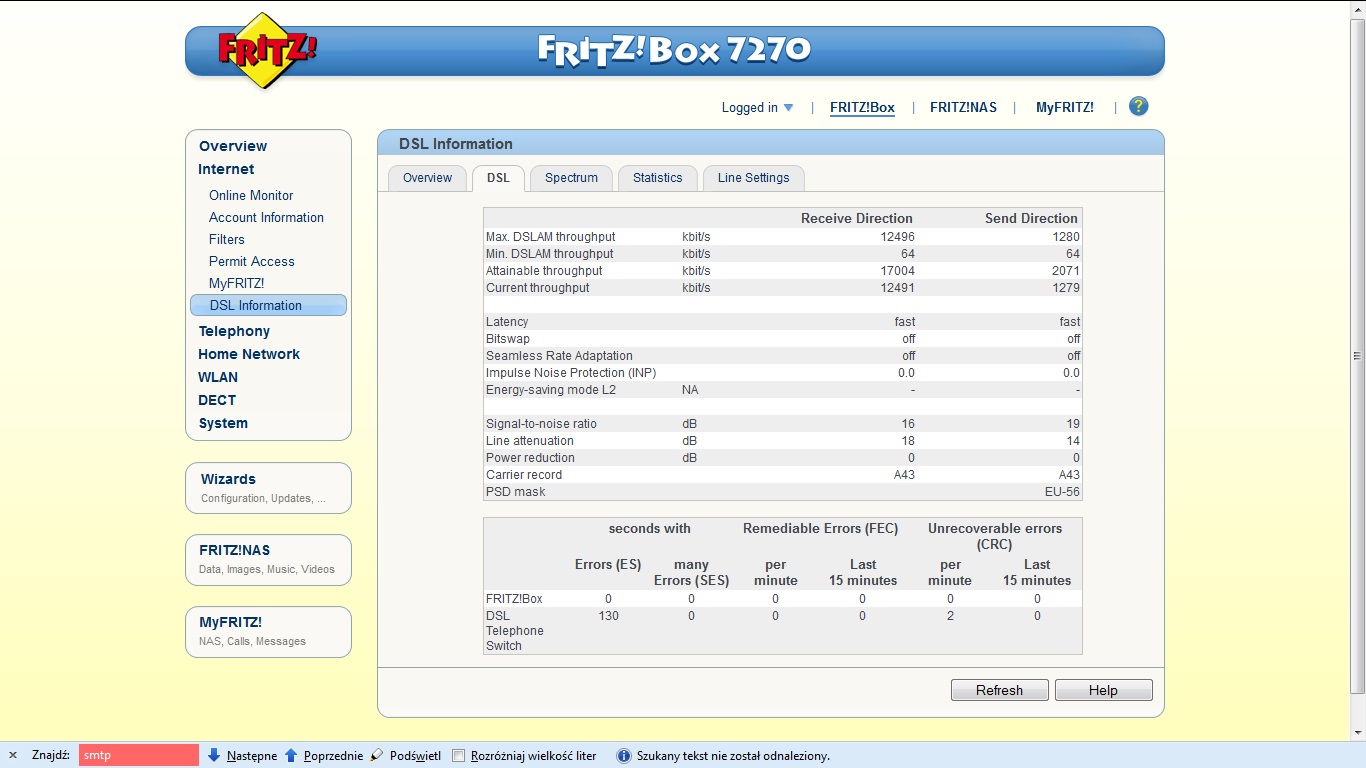
Task: Click the PSD mask value EU-56
Action: (x=1062, y=492)
